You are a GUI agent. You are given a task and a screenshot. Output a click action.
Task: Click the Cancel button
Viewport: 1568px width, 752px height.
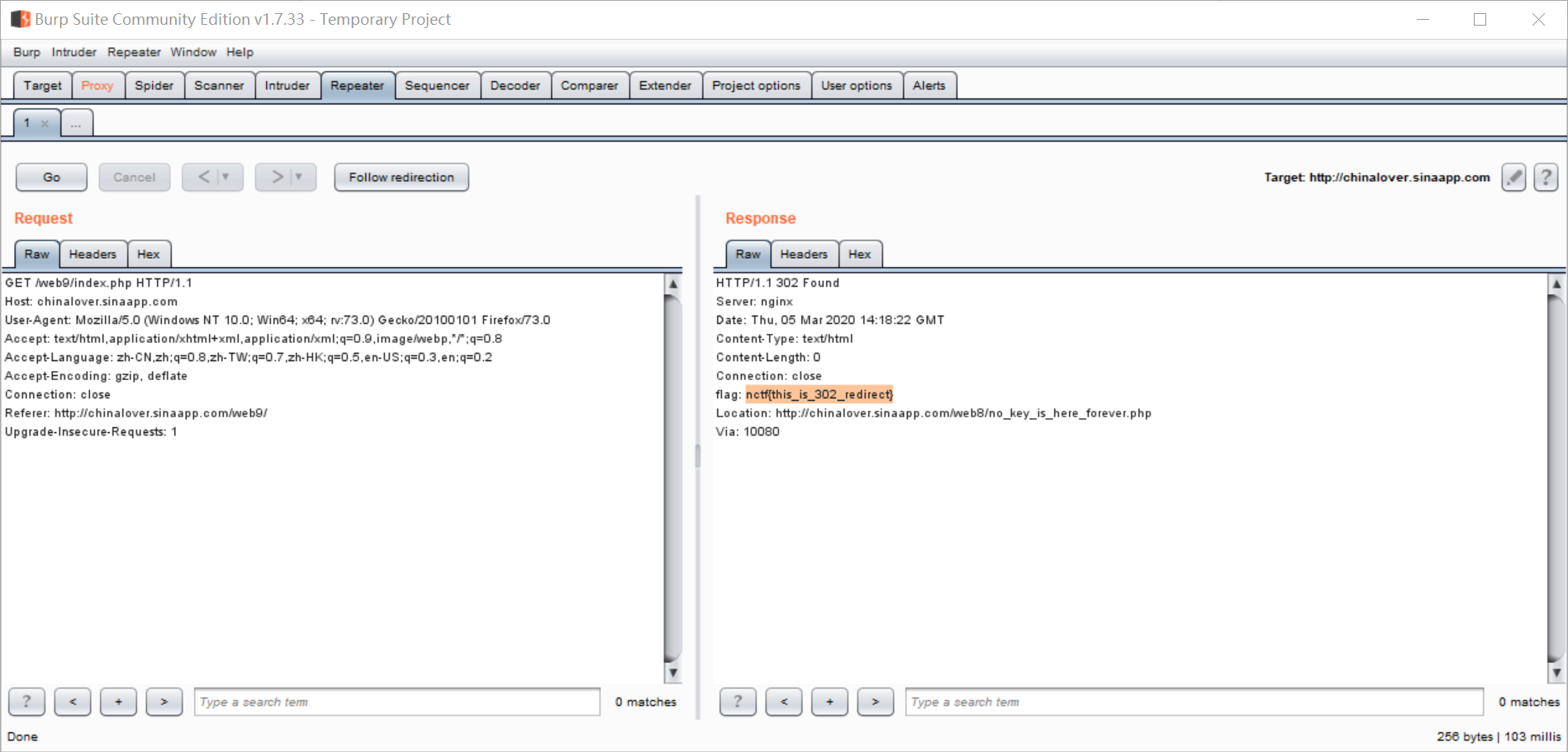click(x=134, y=177)
